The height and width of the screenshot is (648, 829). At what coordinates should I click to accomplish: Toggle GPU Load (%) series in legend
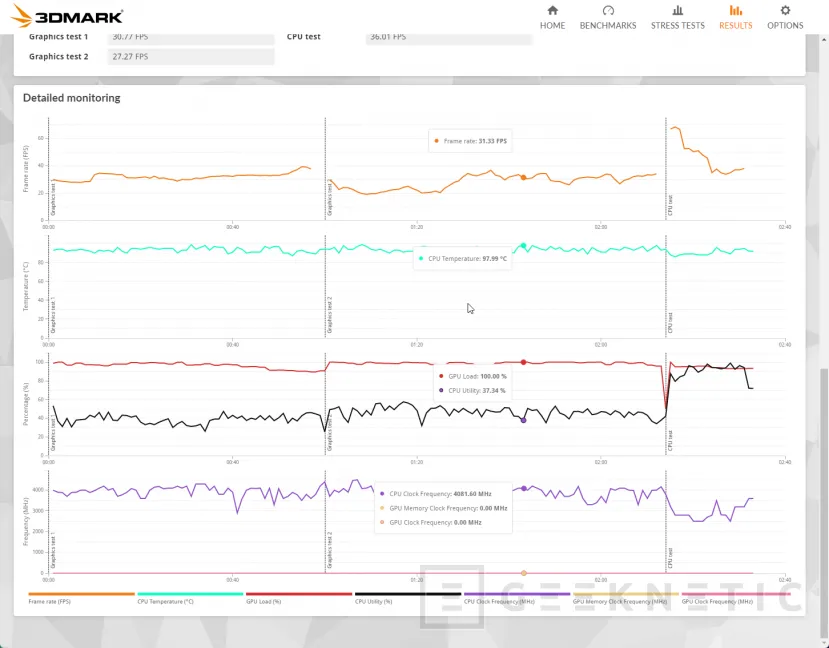263,602
